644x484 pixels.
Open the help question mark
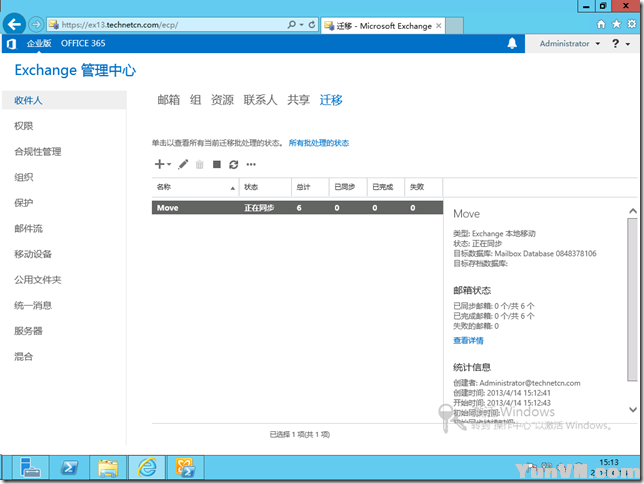point(615,43)
